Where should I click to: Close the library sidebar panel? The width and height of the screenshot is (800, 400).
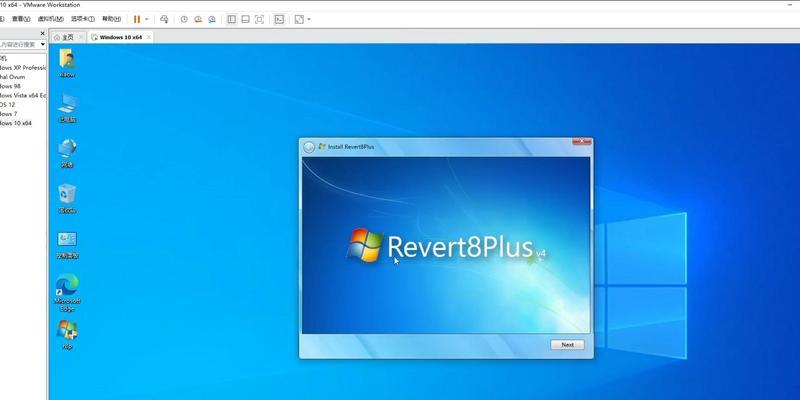tap(42, 34)
